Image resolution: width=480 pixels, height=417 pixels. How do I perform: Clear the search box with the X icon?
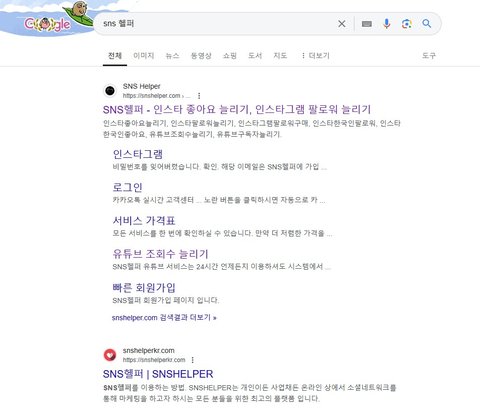point(342,24)
